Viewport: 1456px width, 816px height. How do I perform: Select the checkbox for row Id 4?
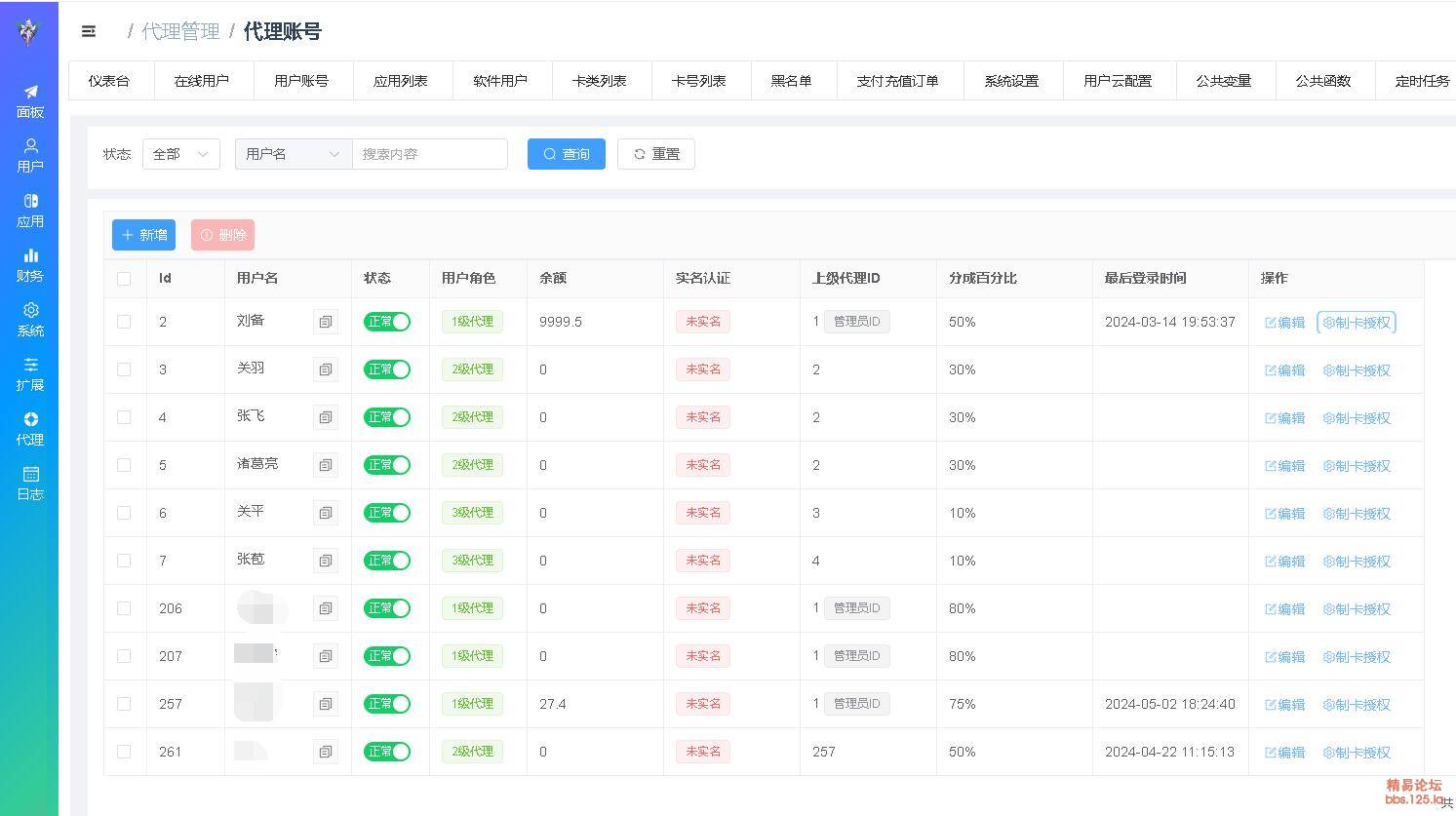124,417
